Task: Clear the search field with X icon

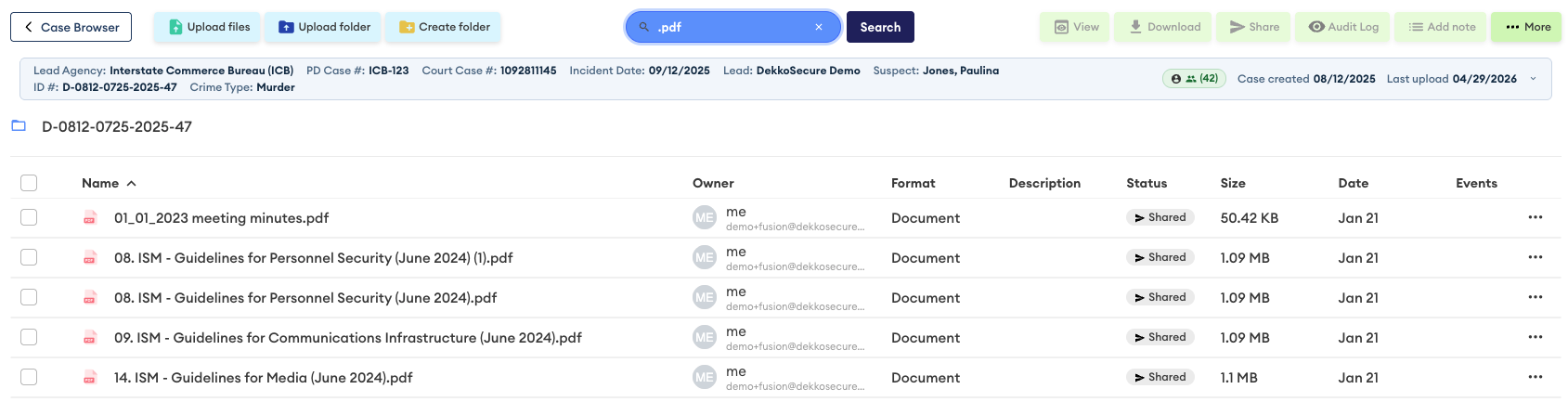Action: pos(819,27)
